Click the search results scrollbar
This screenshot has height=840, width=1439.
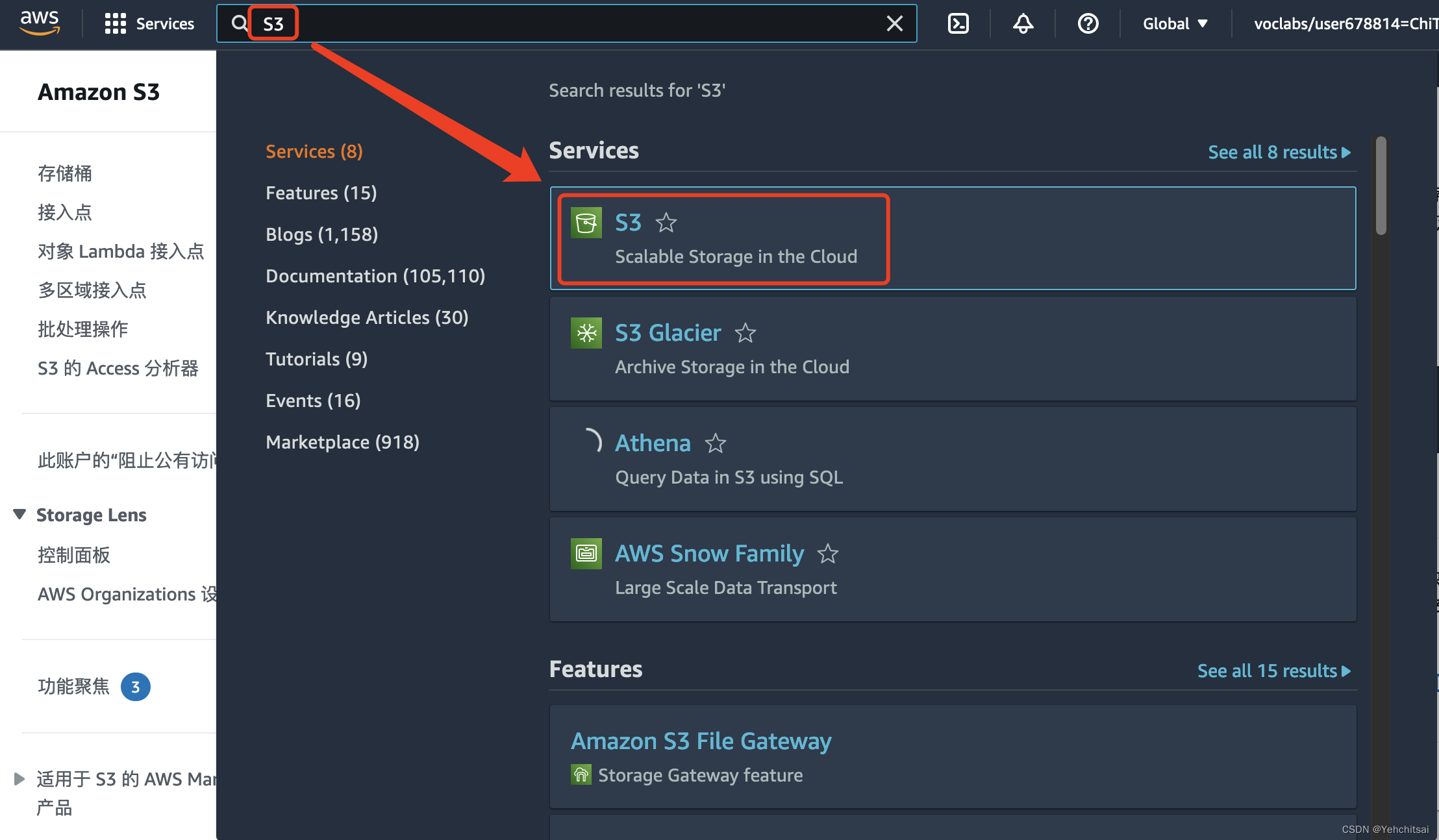pyautogui.click(x=1381, y=186)
